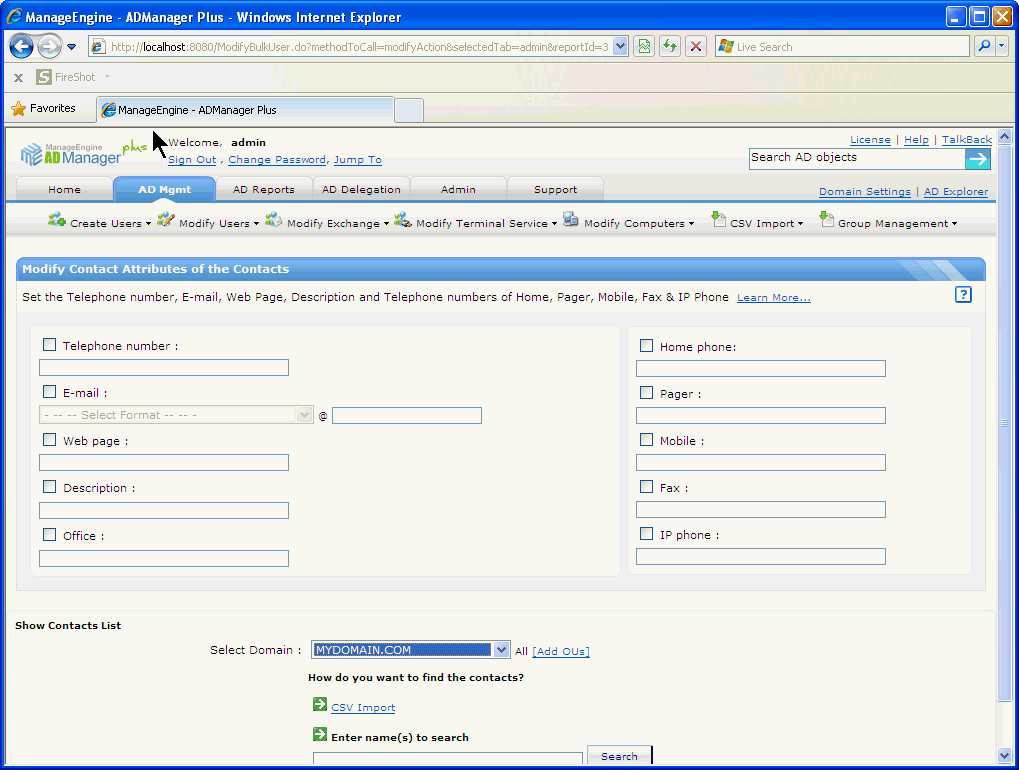This screenshot has width=1019, height=770.
Task: Select the AD Mgmt tab
Action: [164, 189]
